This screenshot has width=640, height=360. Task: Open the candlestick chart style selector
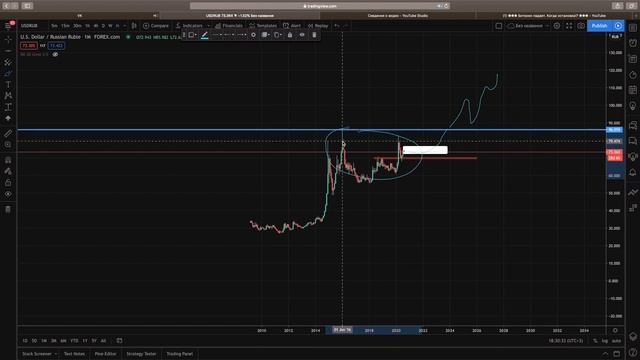pos(134,26)
